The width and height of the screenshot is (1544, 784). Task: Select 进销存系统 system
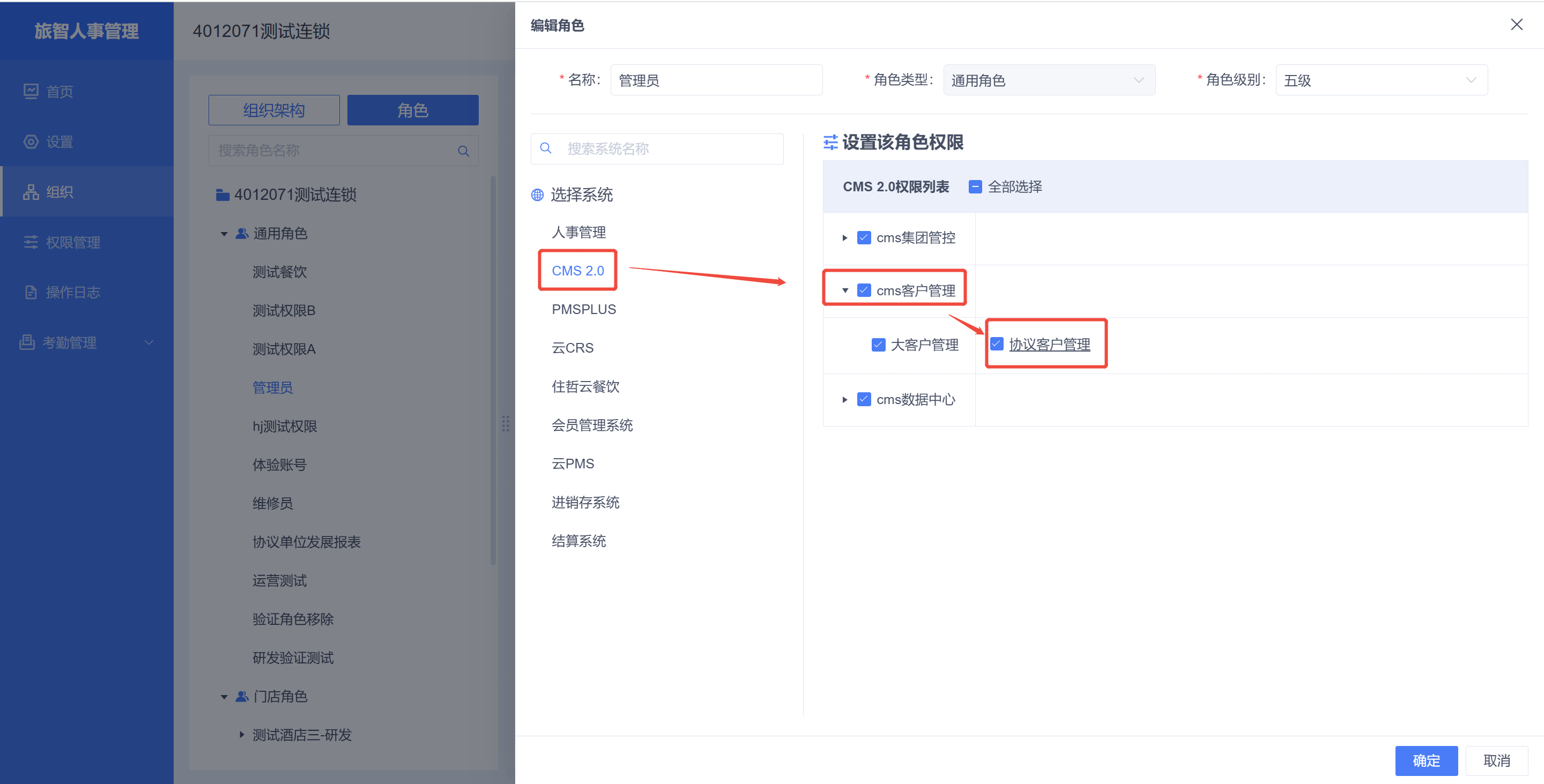585,503
